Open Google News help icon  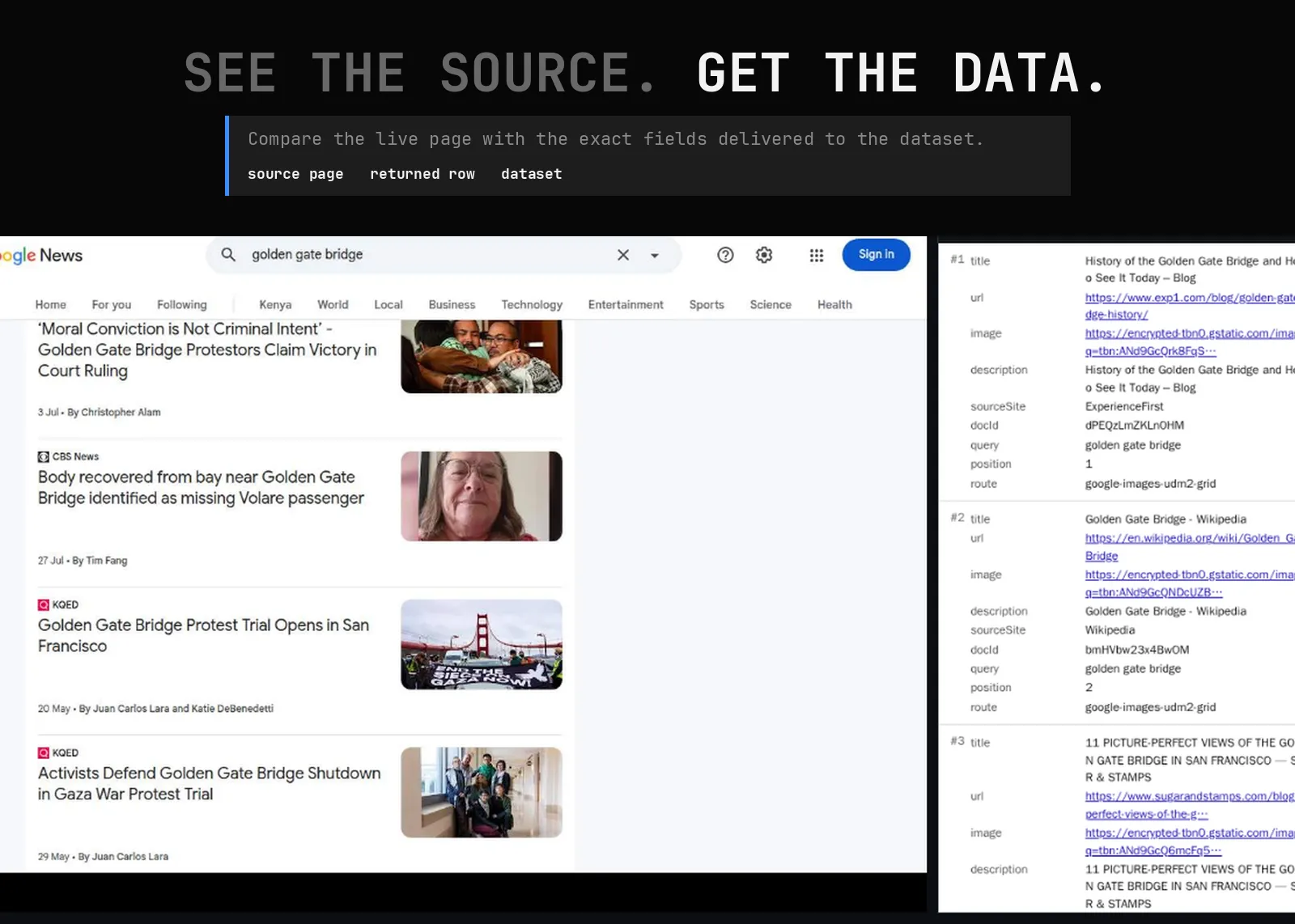click(x=725, y=255)
